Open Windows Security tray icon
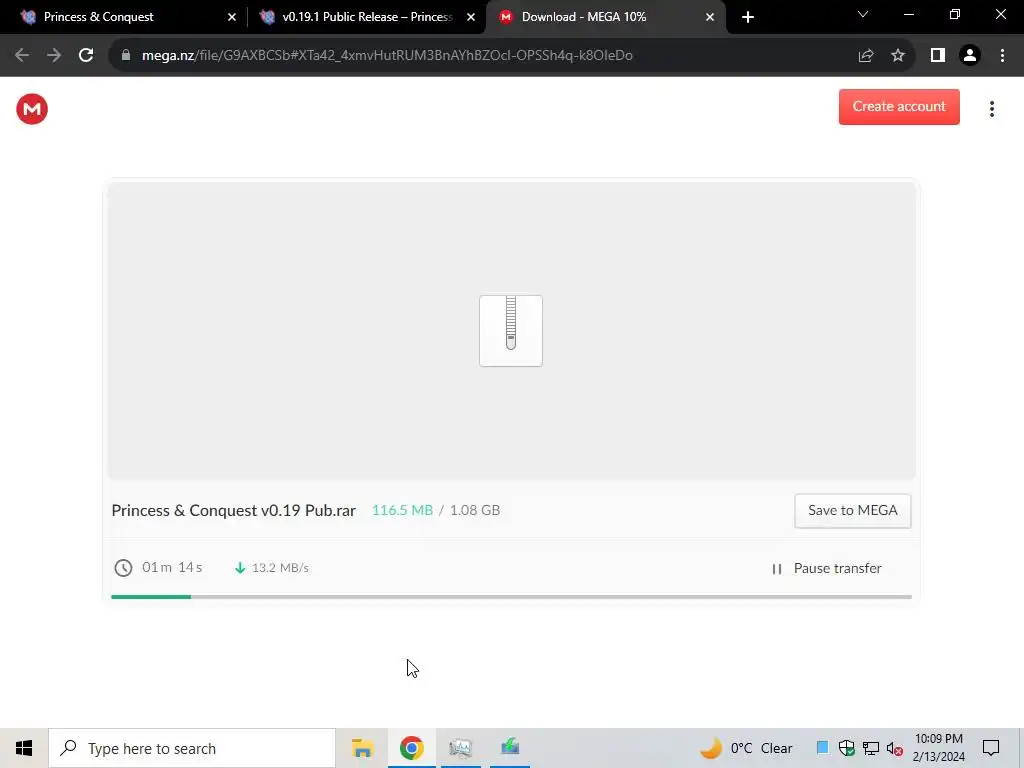 tap(846, 748)
